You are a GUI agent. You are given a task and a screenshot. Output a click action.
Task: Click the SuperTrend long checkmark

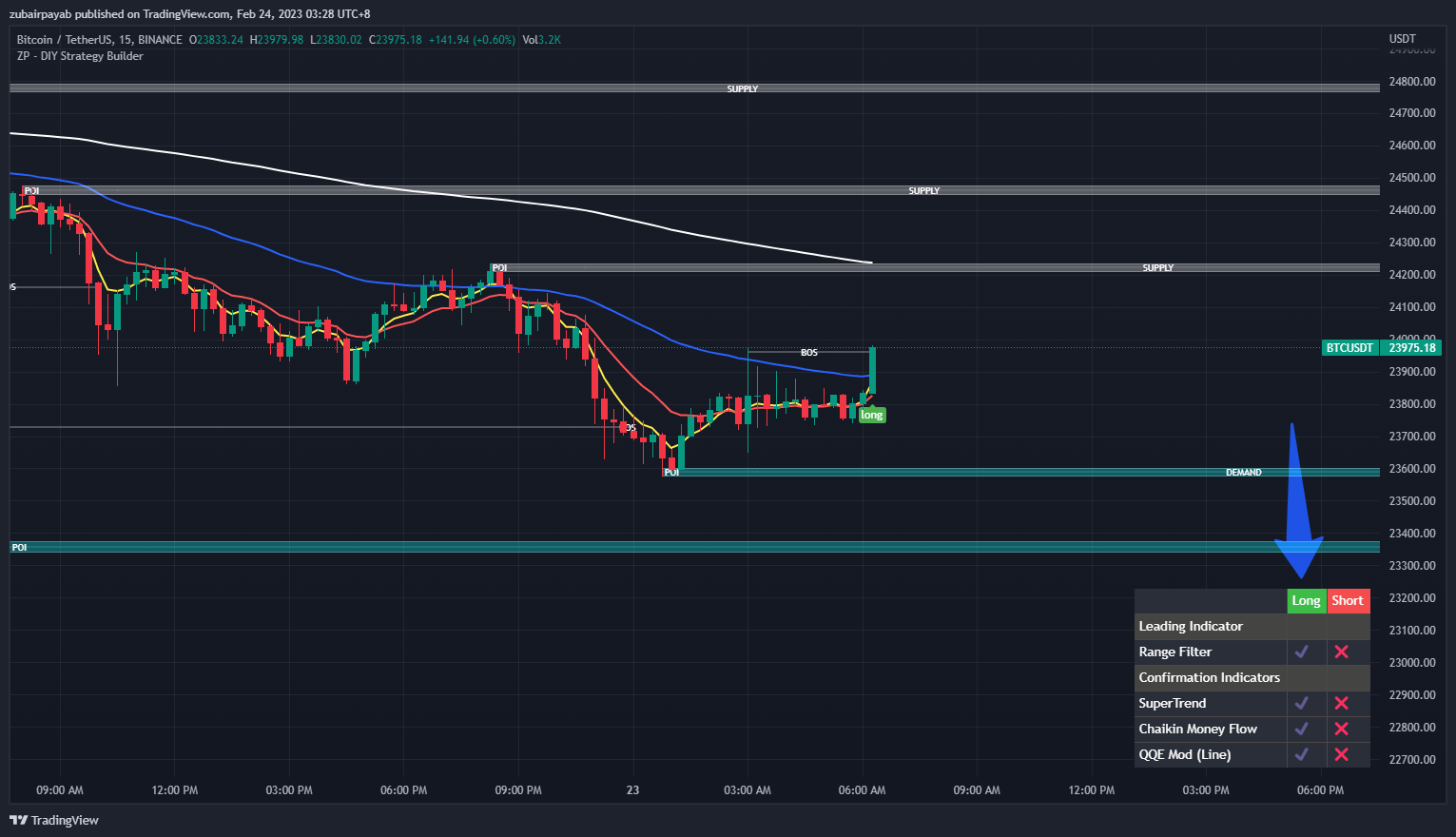click(1302, 703)
